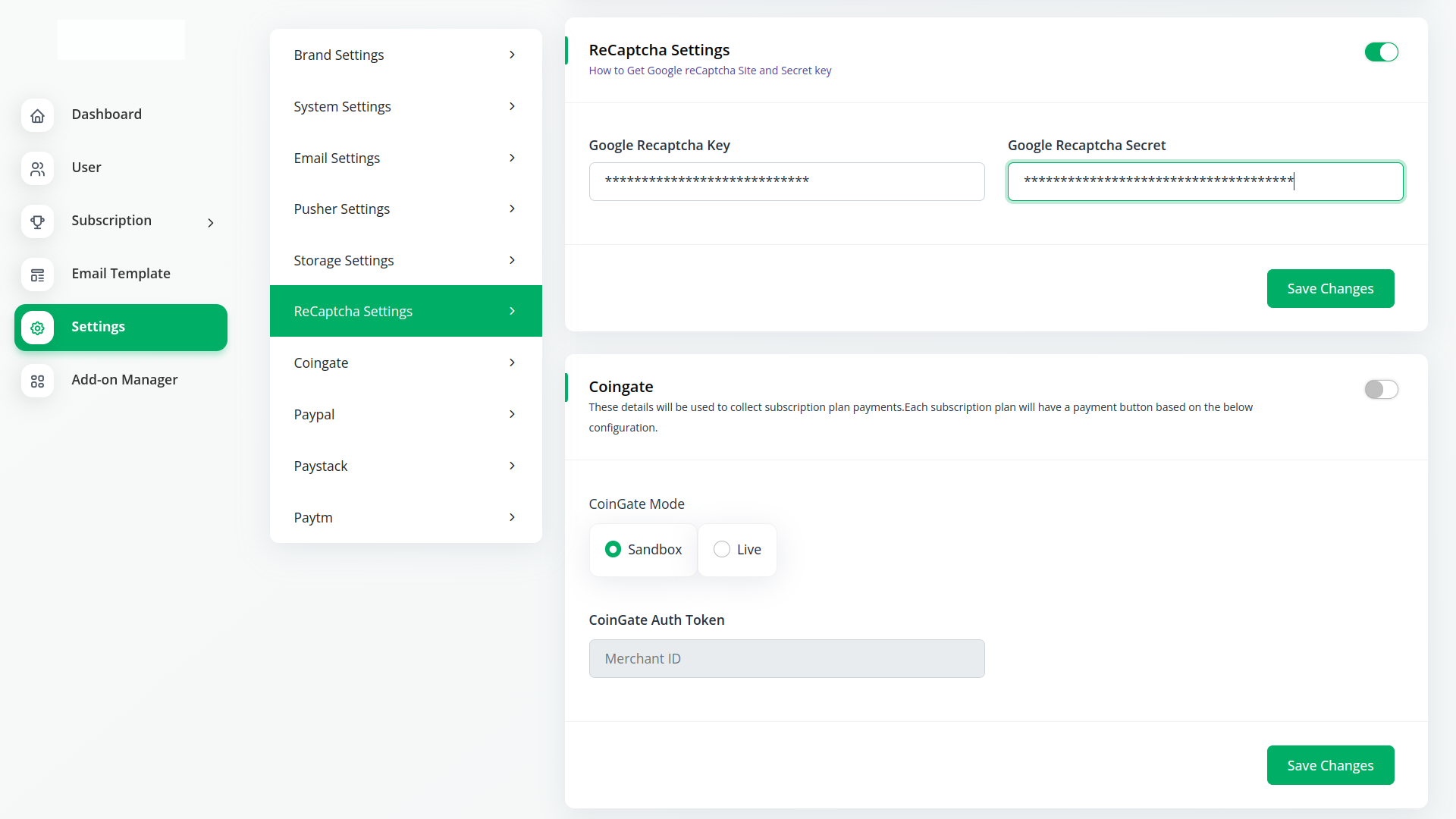Enable the Coingate toggle switch

click(x=1381, y=389)
